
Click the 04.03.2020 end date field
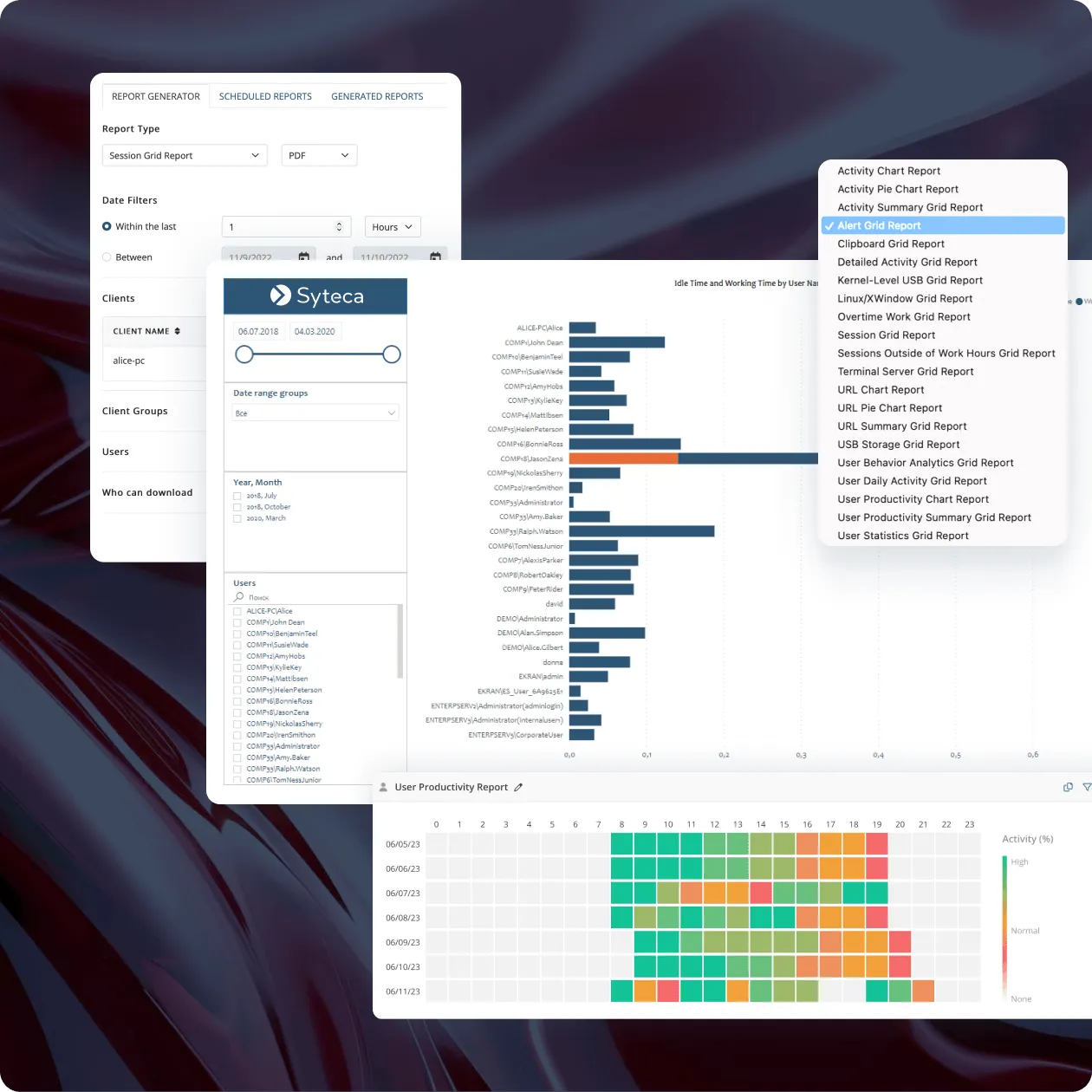(315, 331)
